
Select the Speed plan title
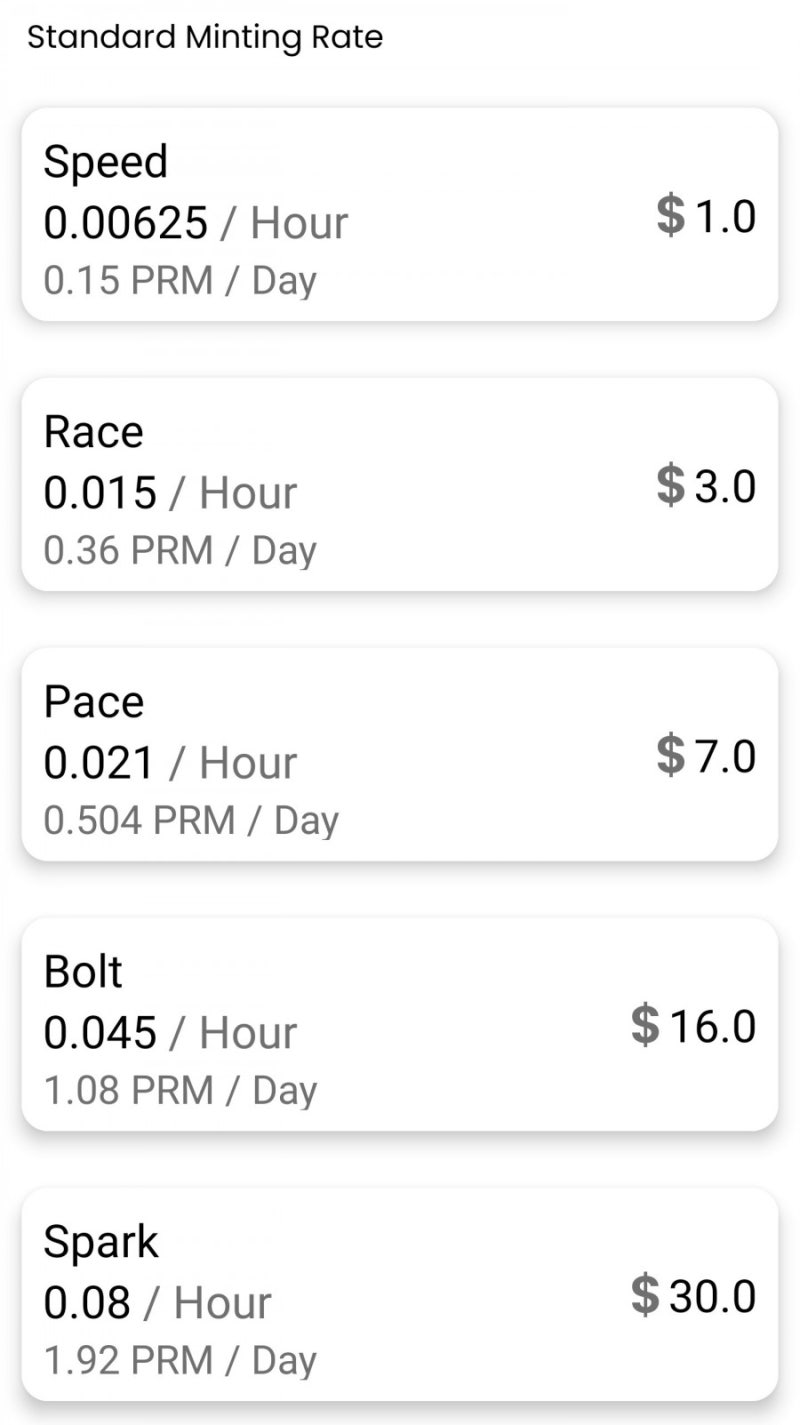[105, 162]
